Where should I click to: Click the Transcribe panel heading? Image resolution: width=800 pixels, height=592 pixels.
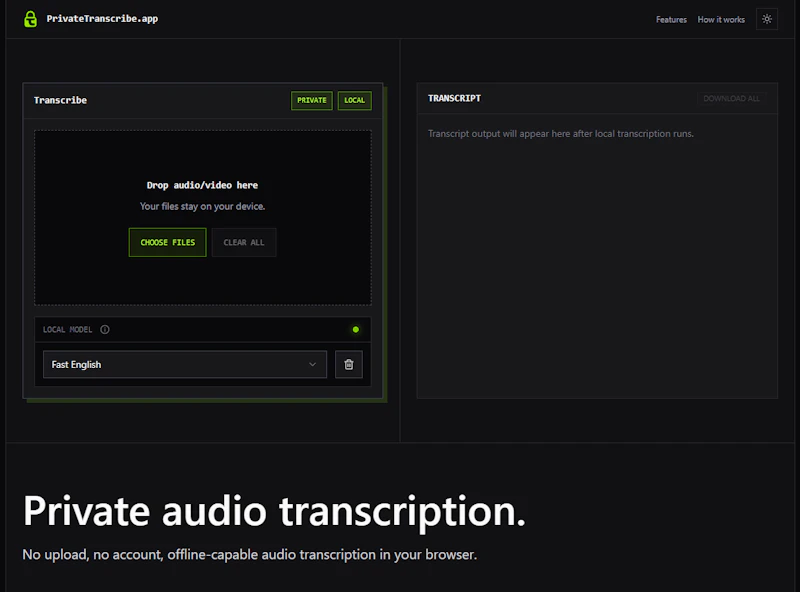[x=60, y=101]
